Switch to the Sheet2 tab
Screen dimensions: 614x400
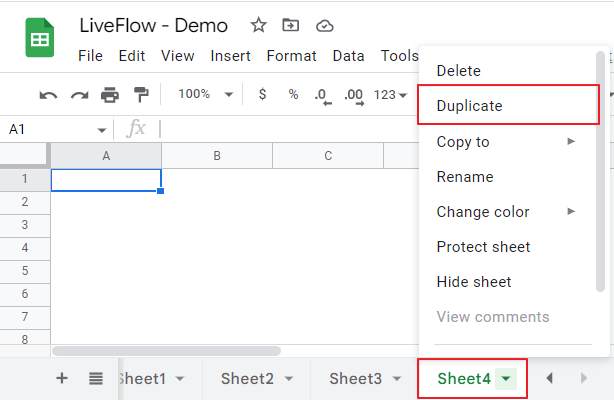247,379
